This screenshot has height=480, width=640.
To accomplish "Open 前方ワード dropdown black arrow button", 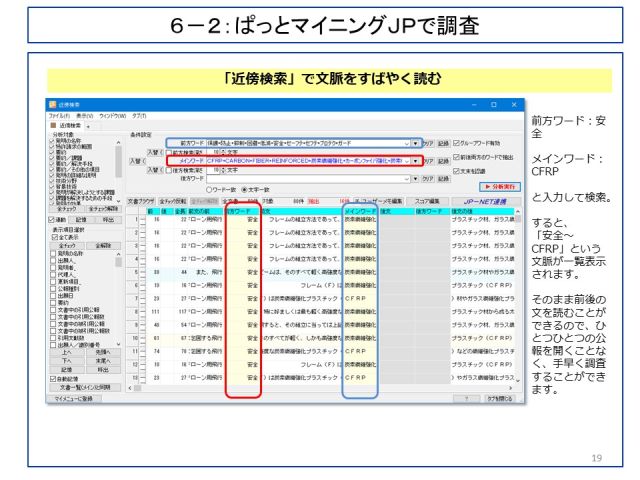I will tap(416, 143).
